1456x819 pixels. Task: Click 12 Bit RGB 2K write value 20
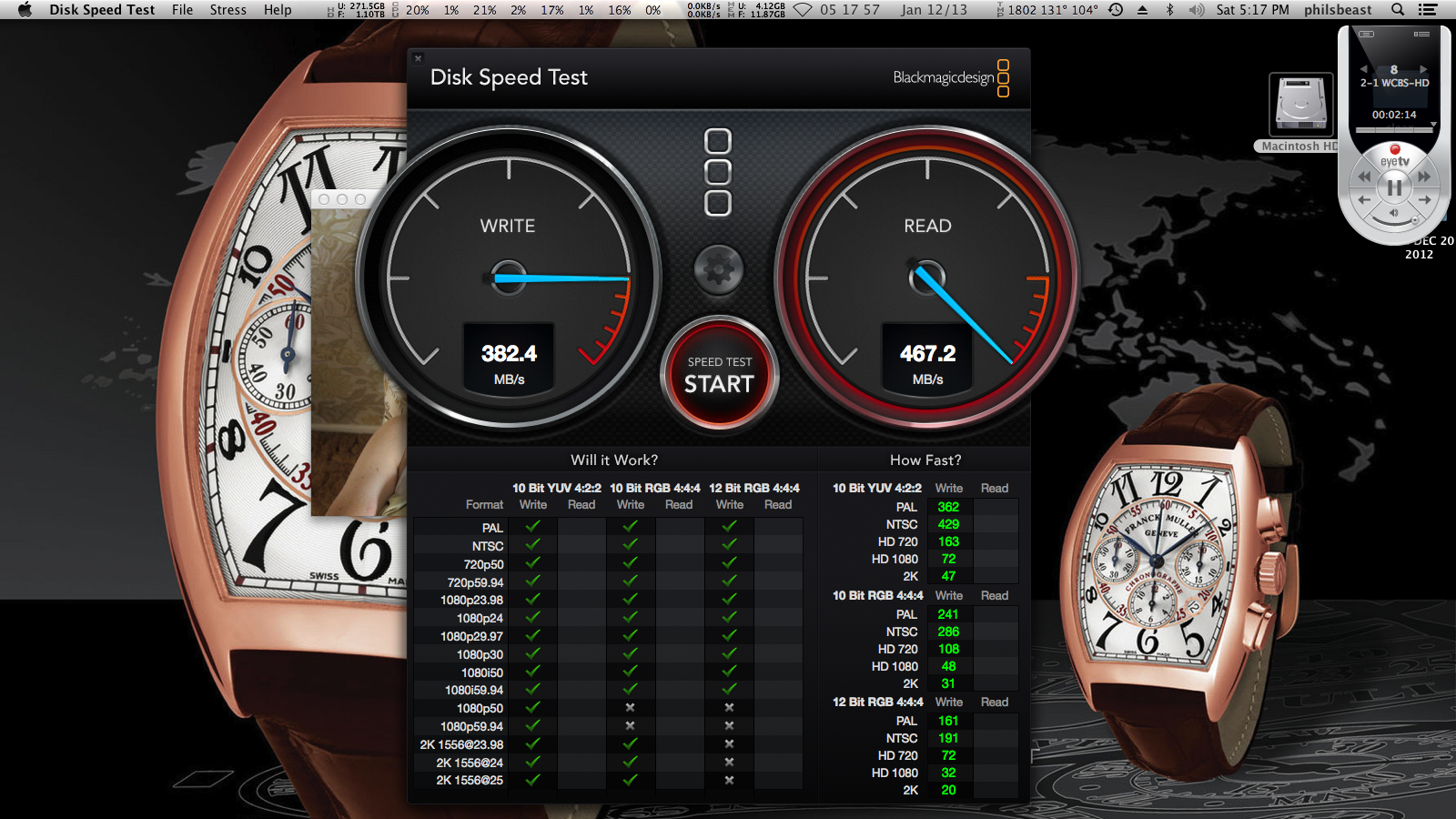[x=948, y=790]
